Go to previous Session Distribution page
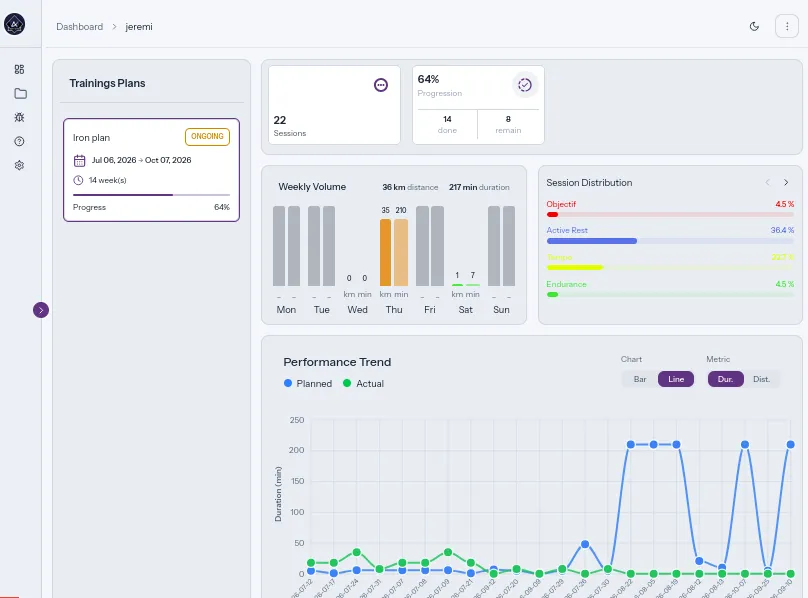The height and width of the screenshot is (598, 808). coord(768,182)
